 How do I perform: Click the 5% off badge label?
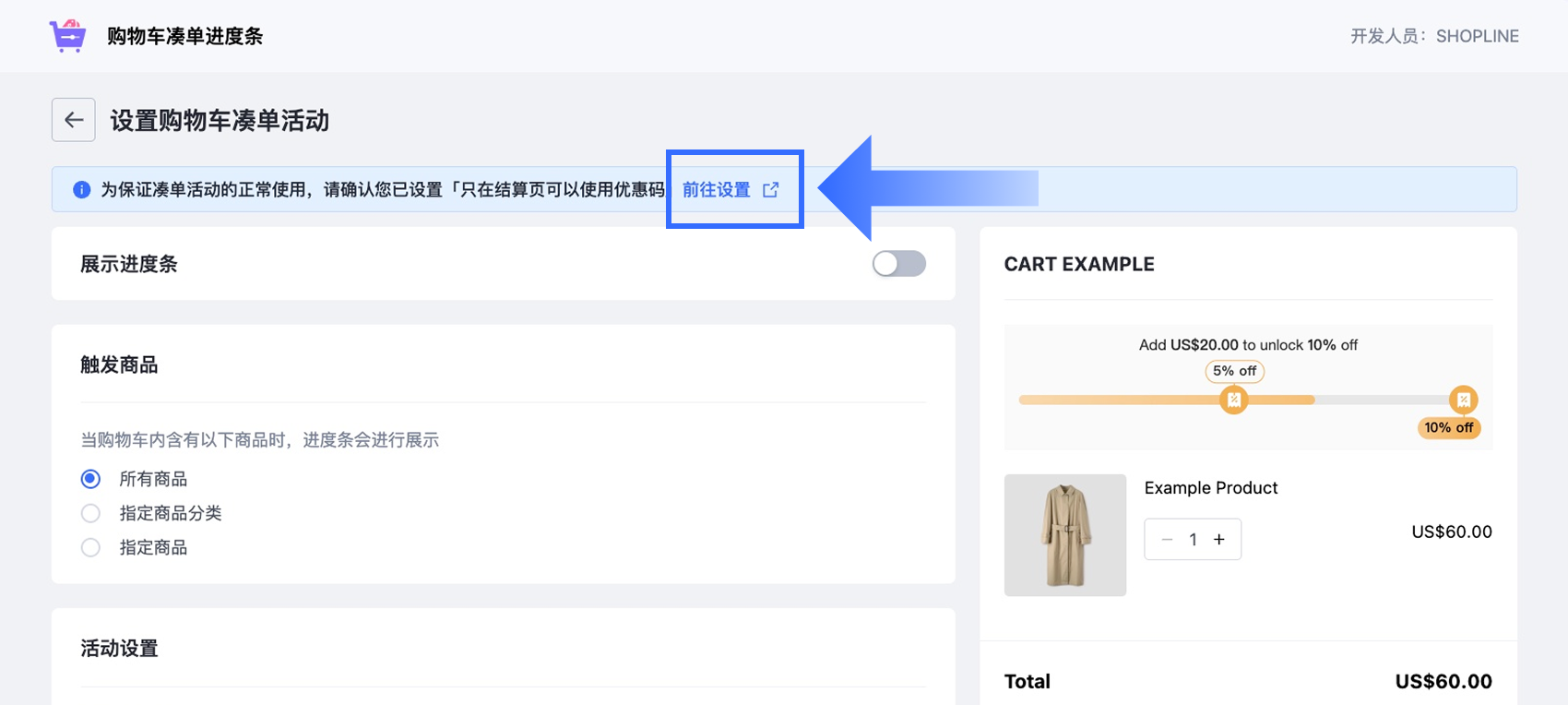pos(1234,371)
